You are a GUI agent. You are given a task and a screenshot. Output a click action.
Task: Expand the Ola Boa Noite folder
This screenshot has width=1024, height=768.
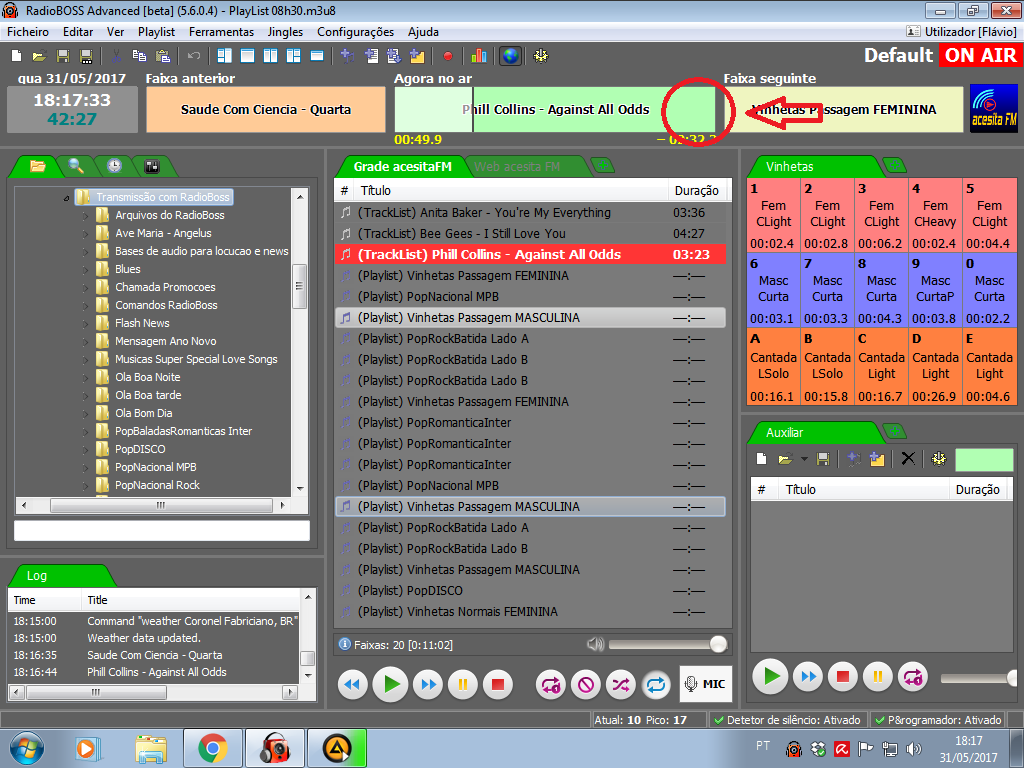click(x=86, y=377)
